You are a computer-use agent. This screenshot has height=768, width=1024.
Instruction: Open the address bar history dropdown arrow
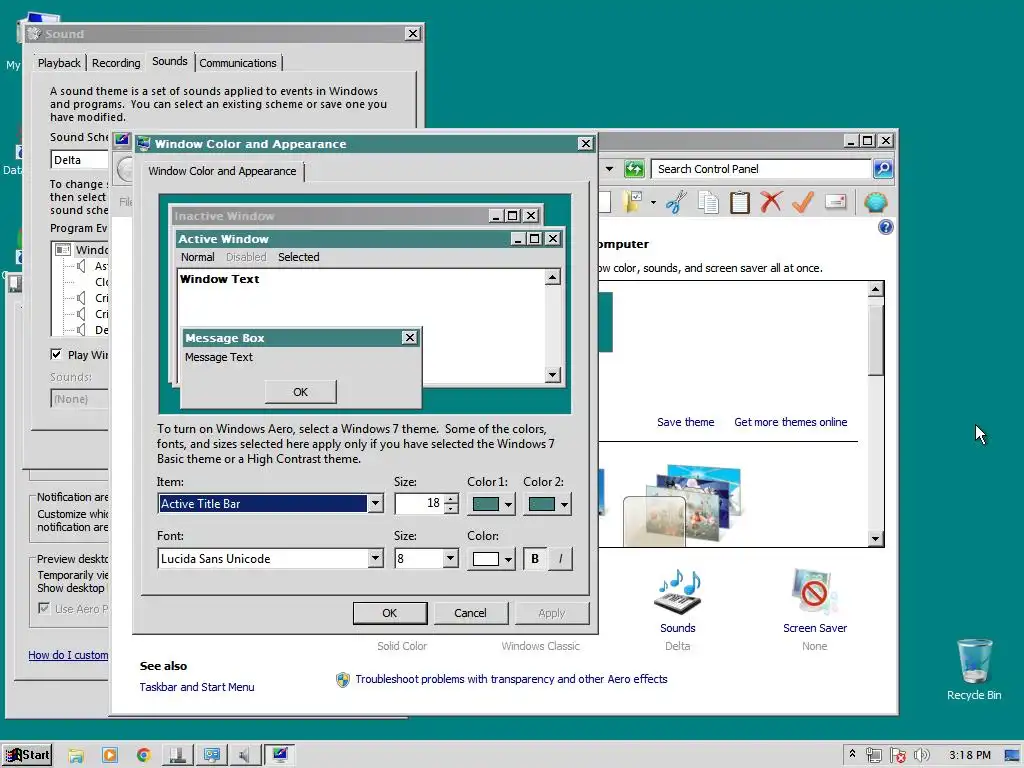point(609,168)
